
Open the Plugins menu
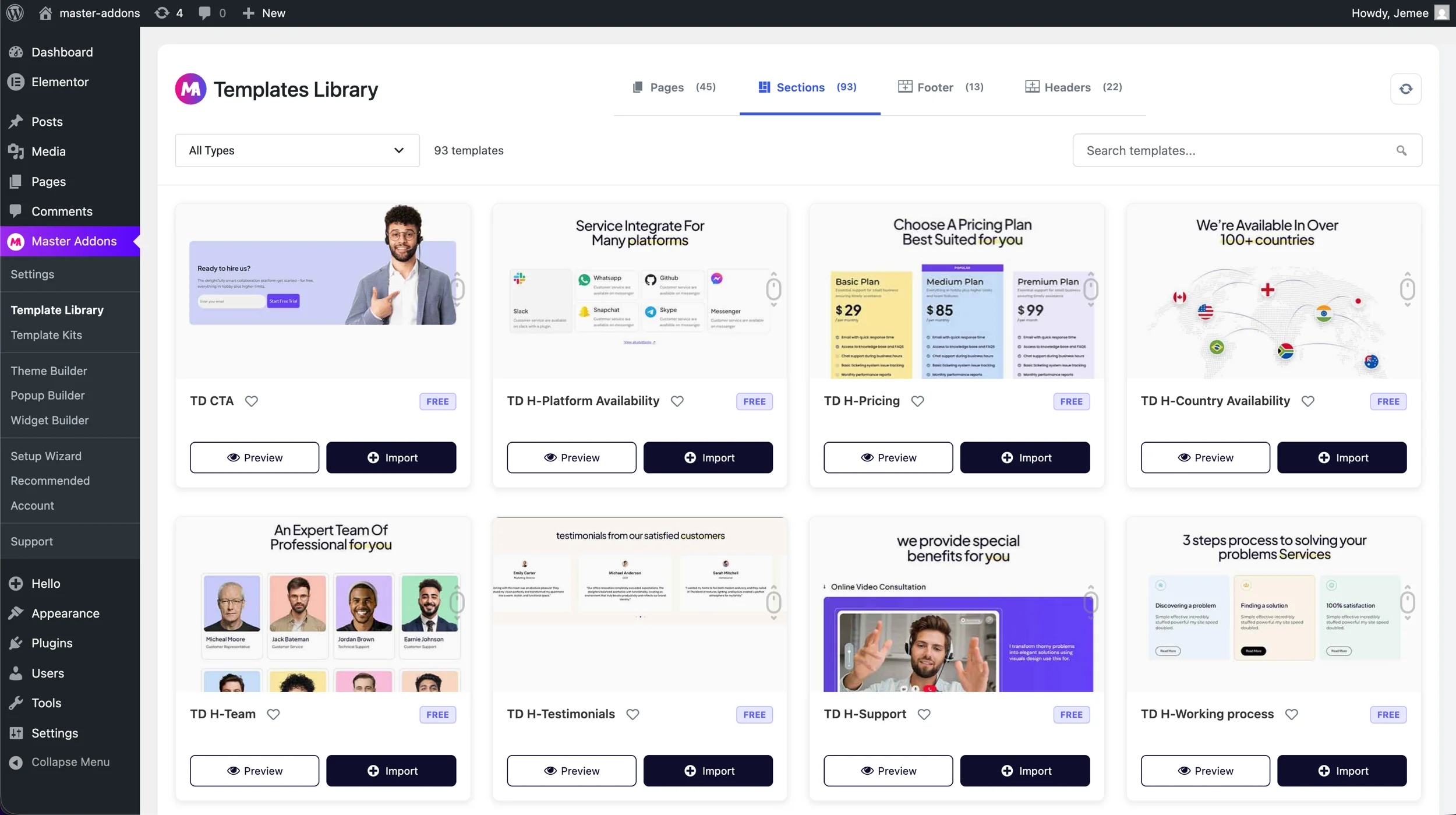click(x=70, y=643)
